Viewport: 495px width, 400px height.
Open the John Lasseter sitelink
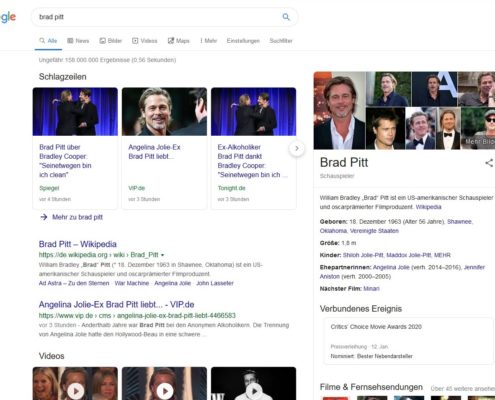[215, 283]
